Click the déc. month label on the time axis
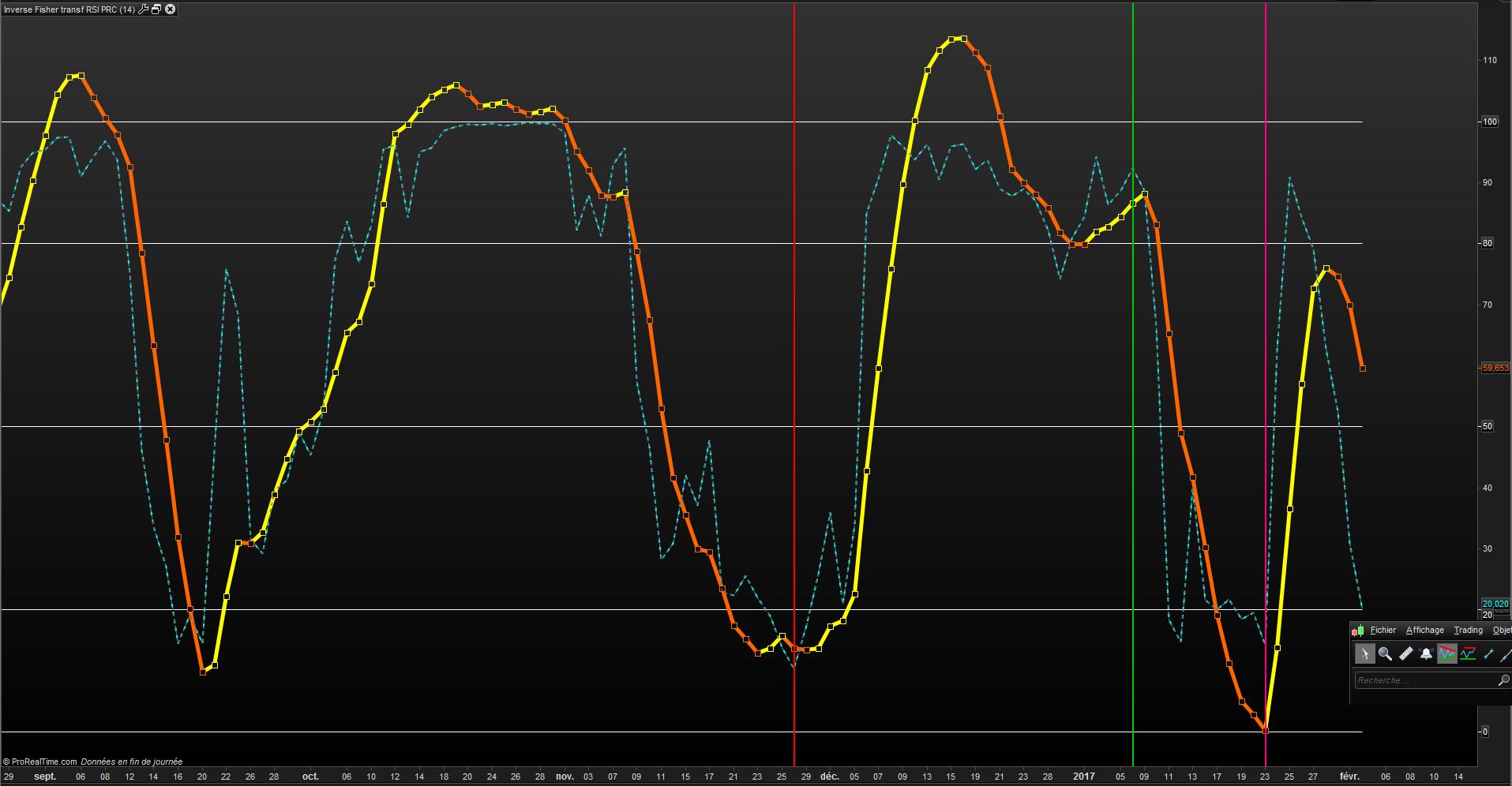This screenshot has width=1512, height=786. point(829,777)
